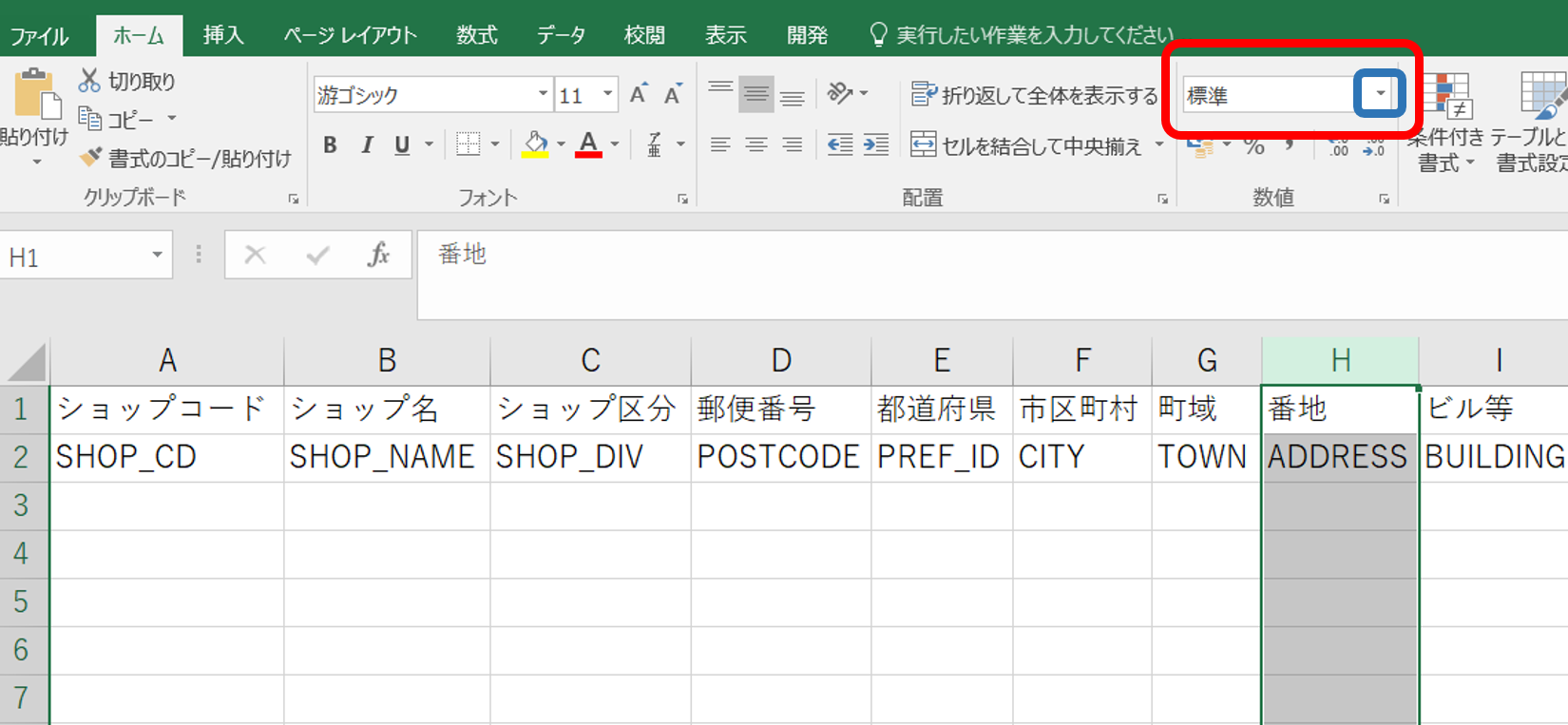This screenshot has width=1568, height=725.
Task: Click the Format Painter brush icon
Action: [x=91, y=158]
